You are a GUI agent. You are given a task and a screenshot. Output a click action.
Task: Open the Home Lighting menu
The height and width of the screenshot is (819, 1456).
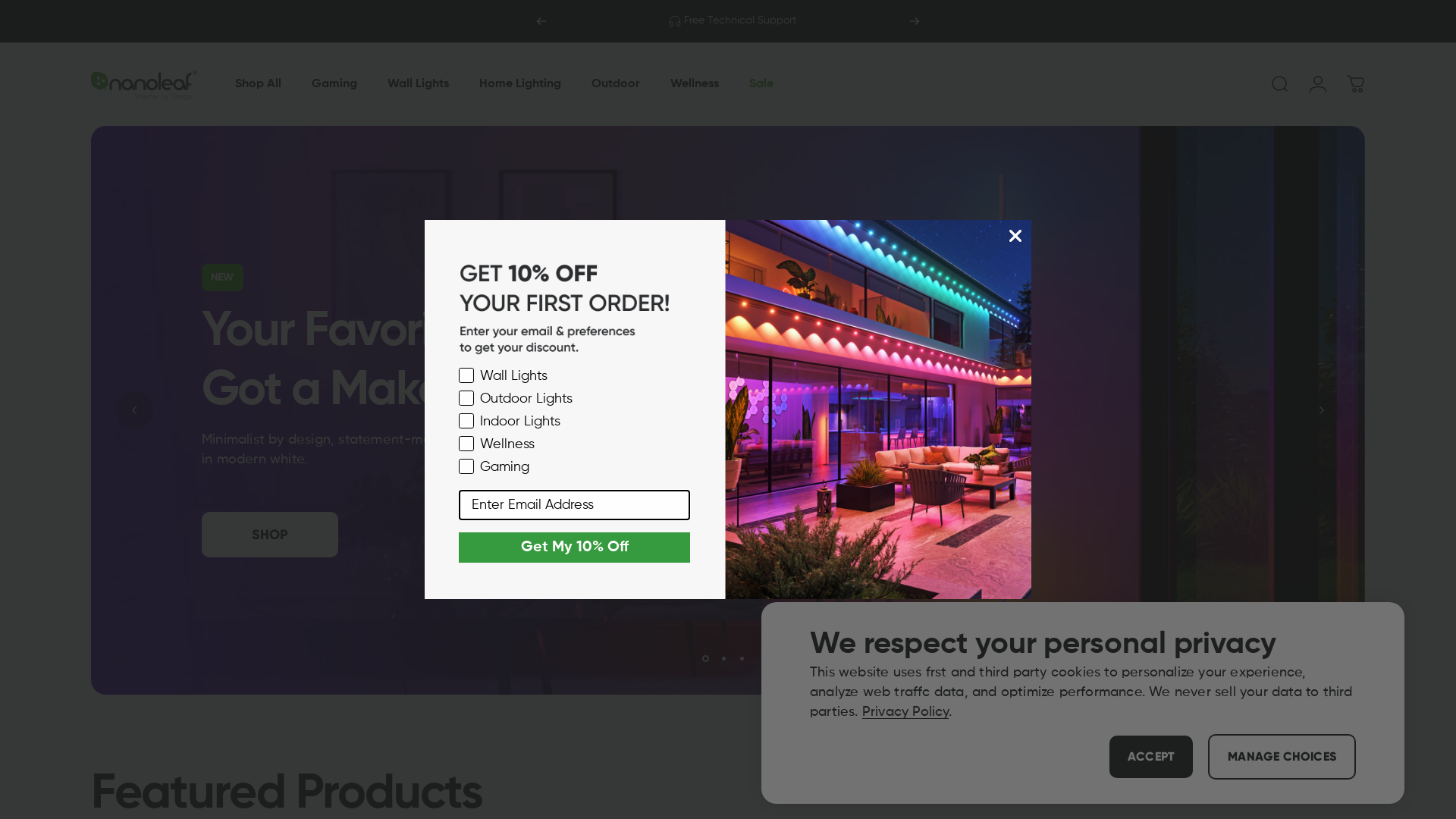click(519, 83)
